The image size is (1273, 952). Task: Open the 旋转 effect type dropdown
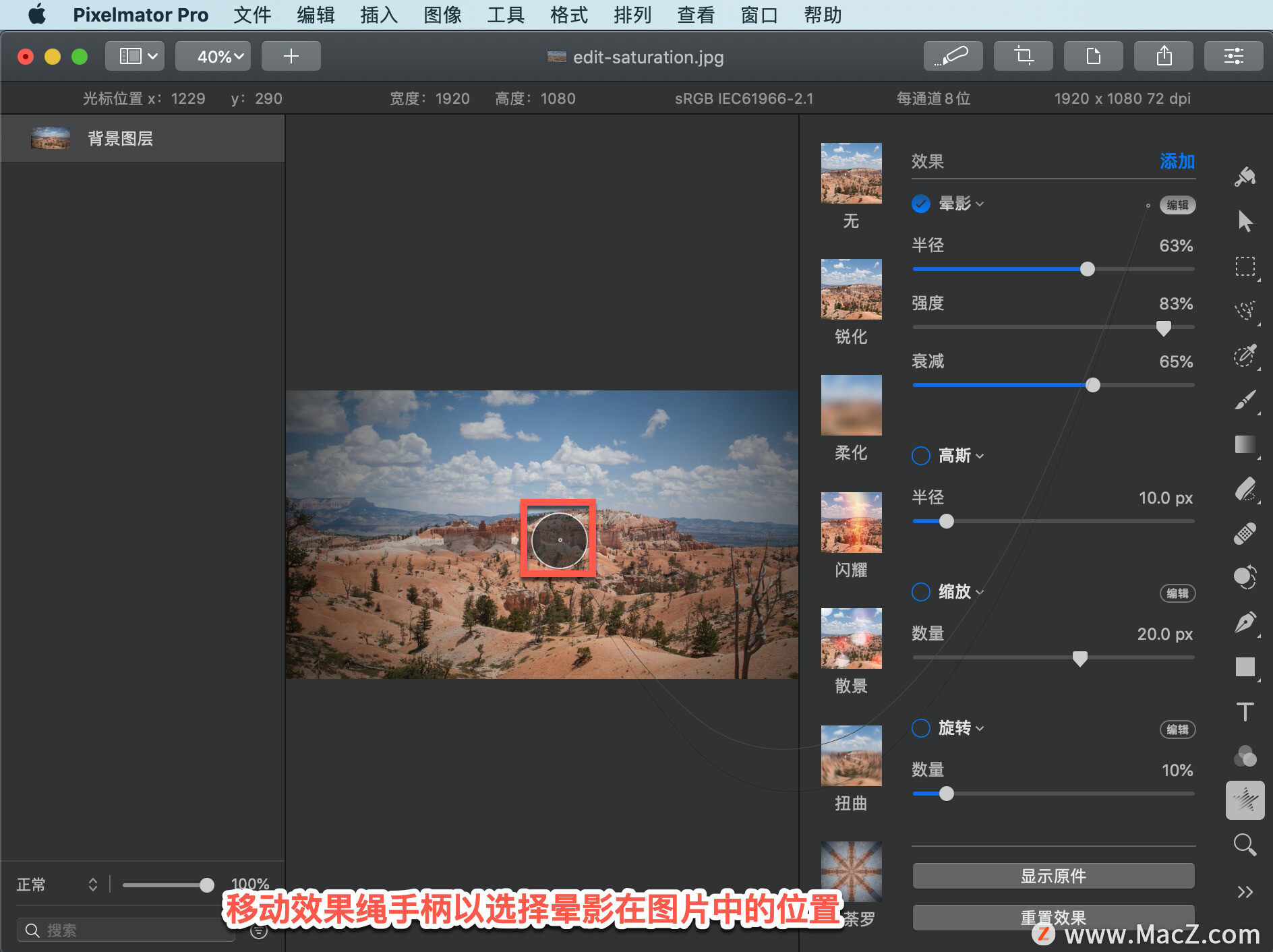tap(961, 728)
